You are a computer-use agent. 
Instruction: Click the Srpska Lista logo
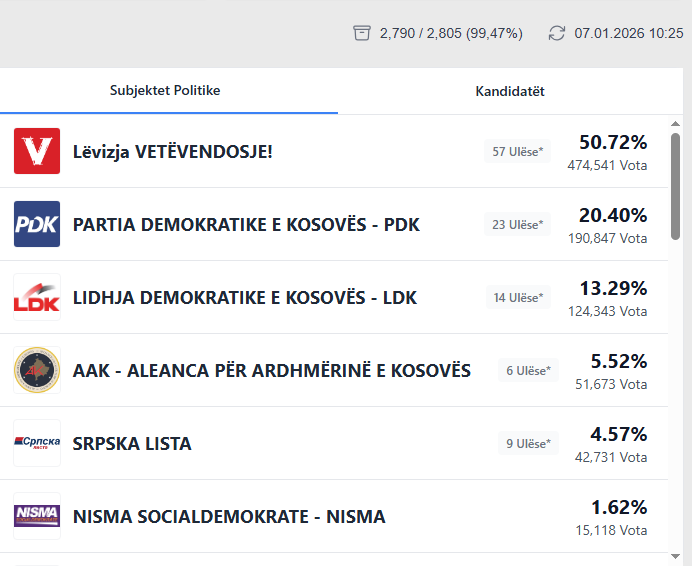pos(37,443)
